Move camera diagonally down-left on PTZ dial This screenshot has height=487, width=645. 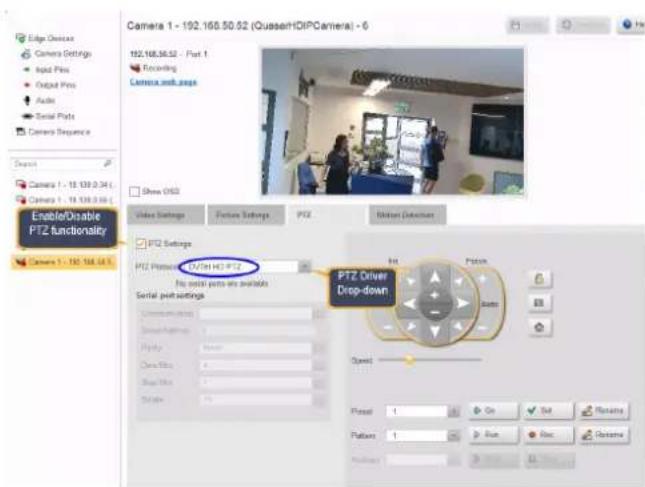[411, 327]
